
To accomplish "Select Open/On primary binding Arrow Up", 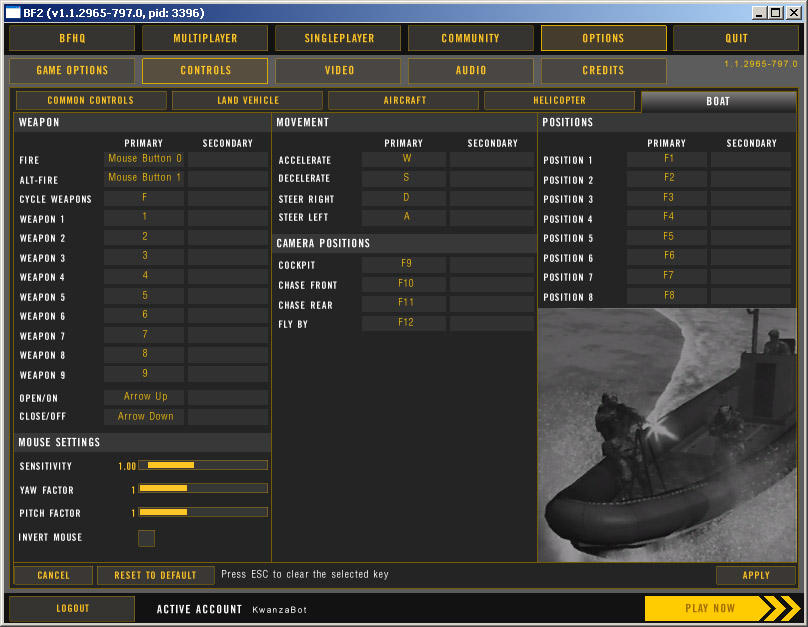I will click(x=144, y=397).
